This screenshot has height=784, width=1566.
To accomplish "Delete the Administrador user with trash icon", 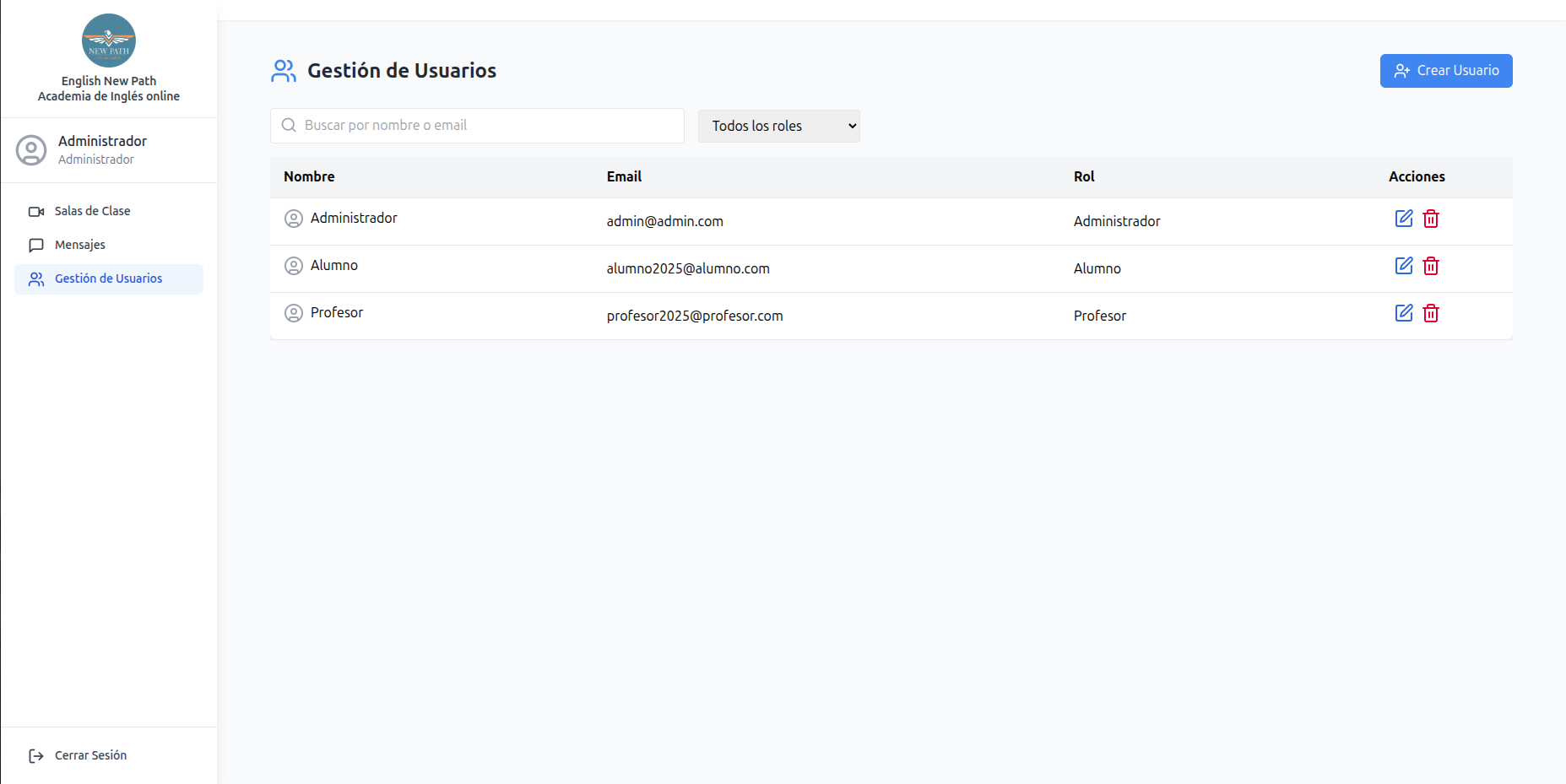I will tap(1430, 219).
